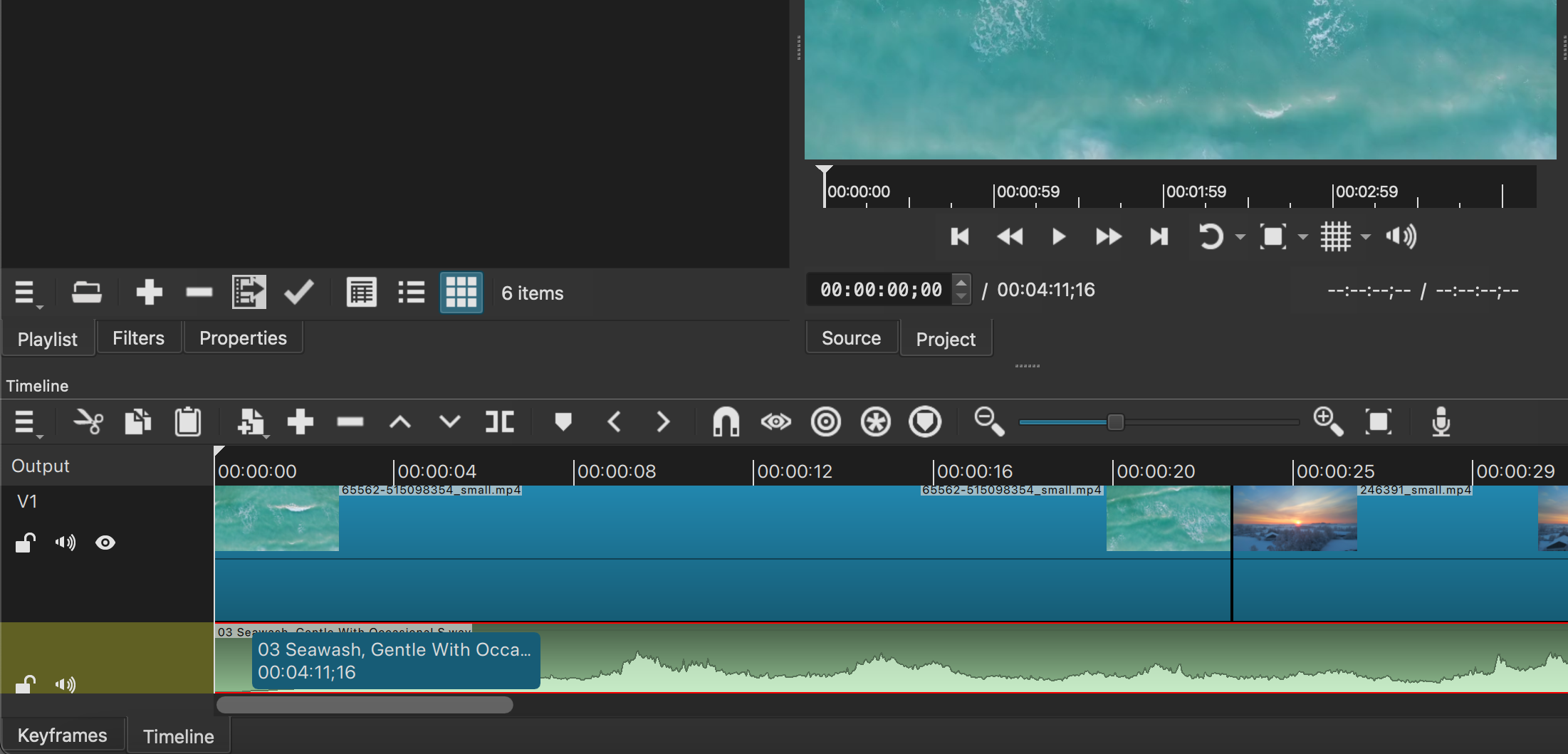
Task: Open the grid options dropdown arrow
Action: coord(1366,237)
